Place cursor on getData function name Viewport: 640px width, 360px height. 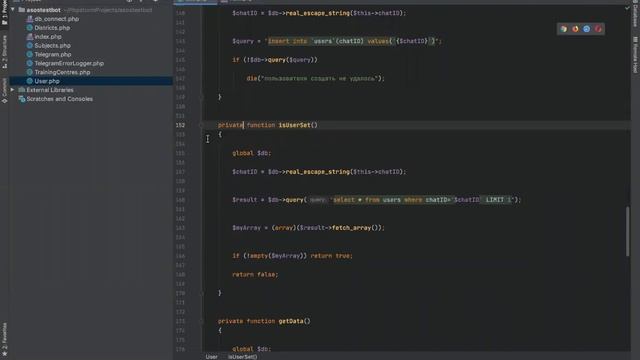click(x=291, y=321)
